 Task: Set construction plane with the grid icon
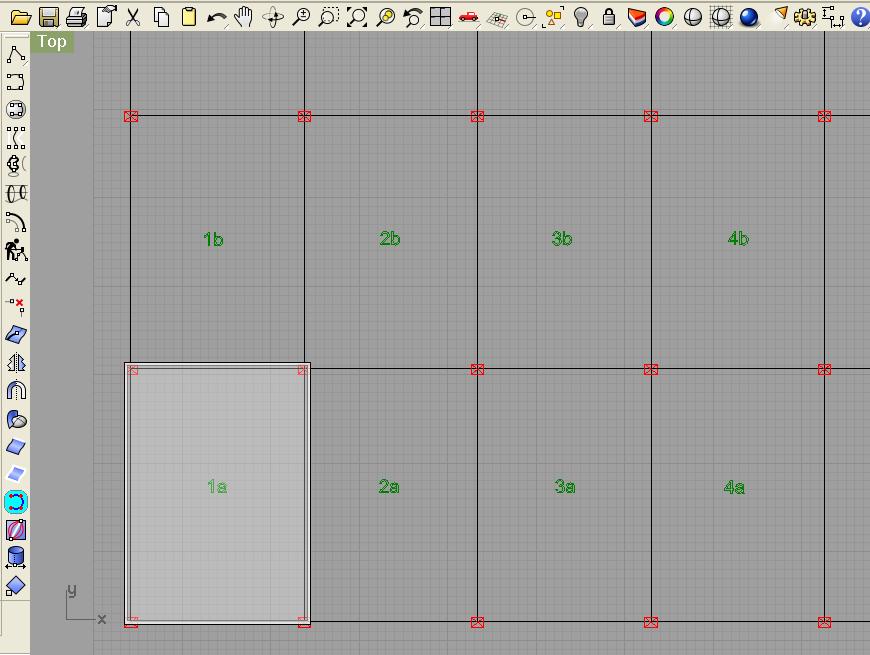click(x=497, y=18)
